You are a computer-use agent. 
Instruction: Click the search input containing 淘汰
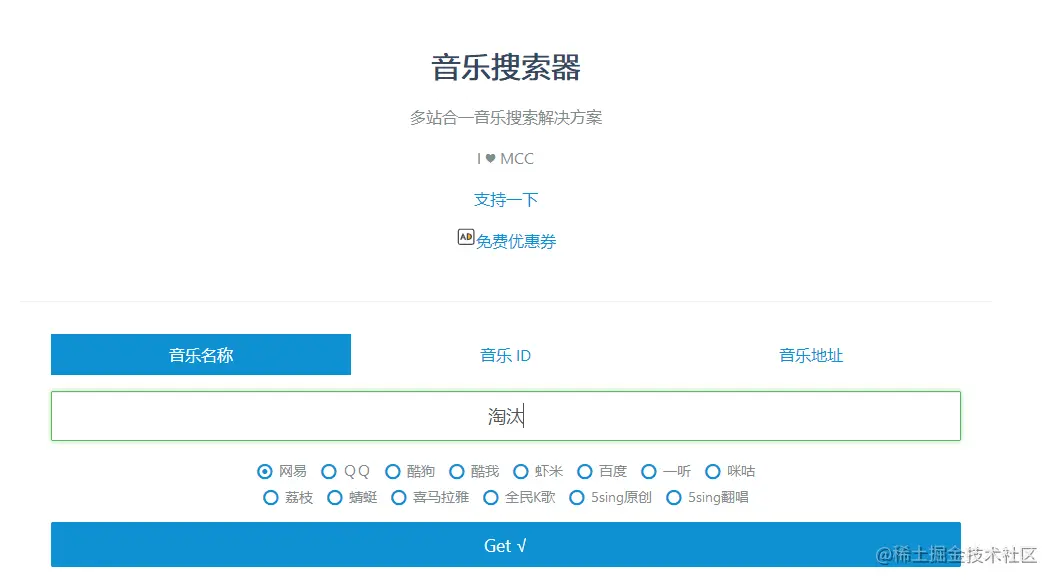[505, 415]
